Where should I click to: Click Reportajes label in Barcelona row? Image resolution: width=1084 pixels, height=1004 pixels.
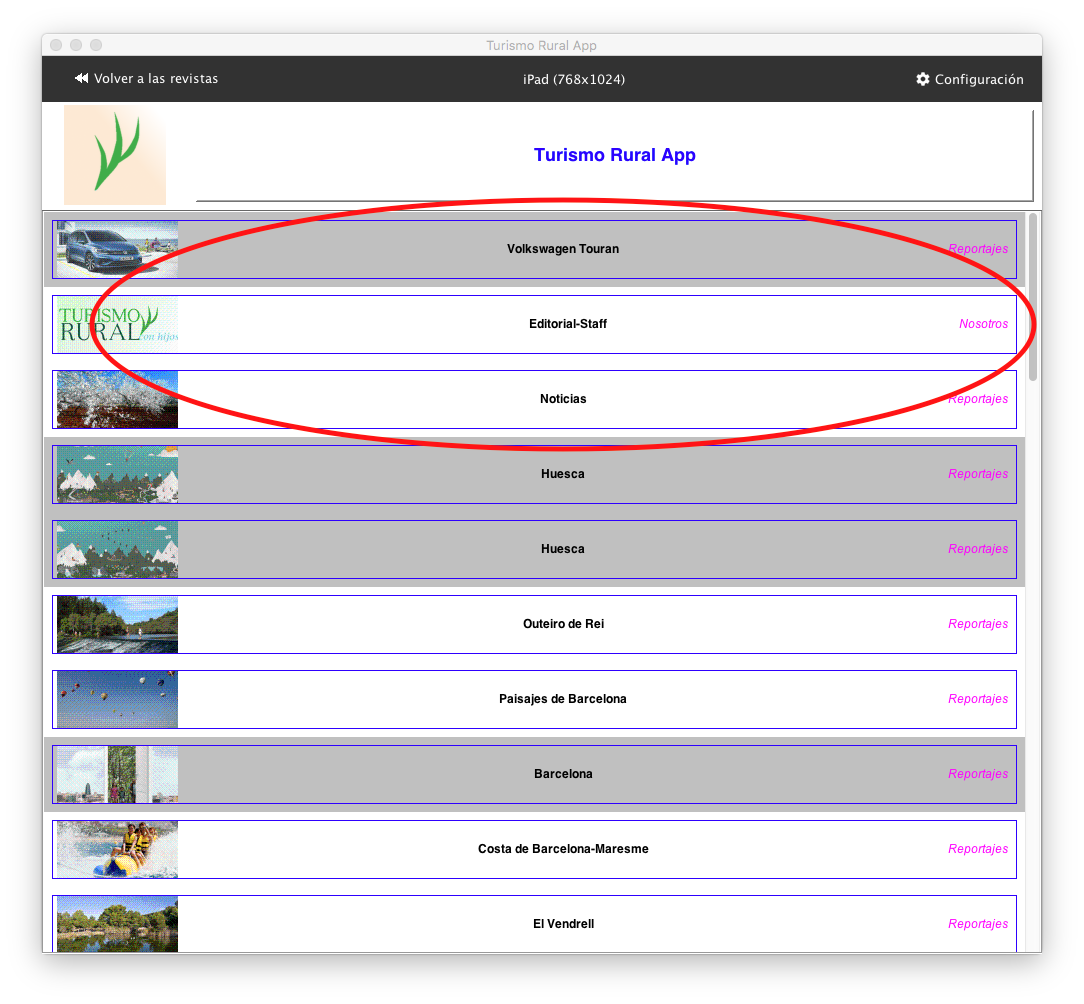tap(977, 774)
